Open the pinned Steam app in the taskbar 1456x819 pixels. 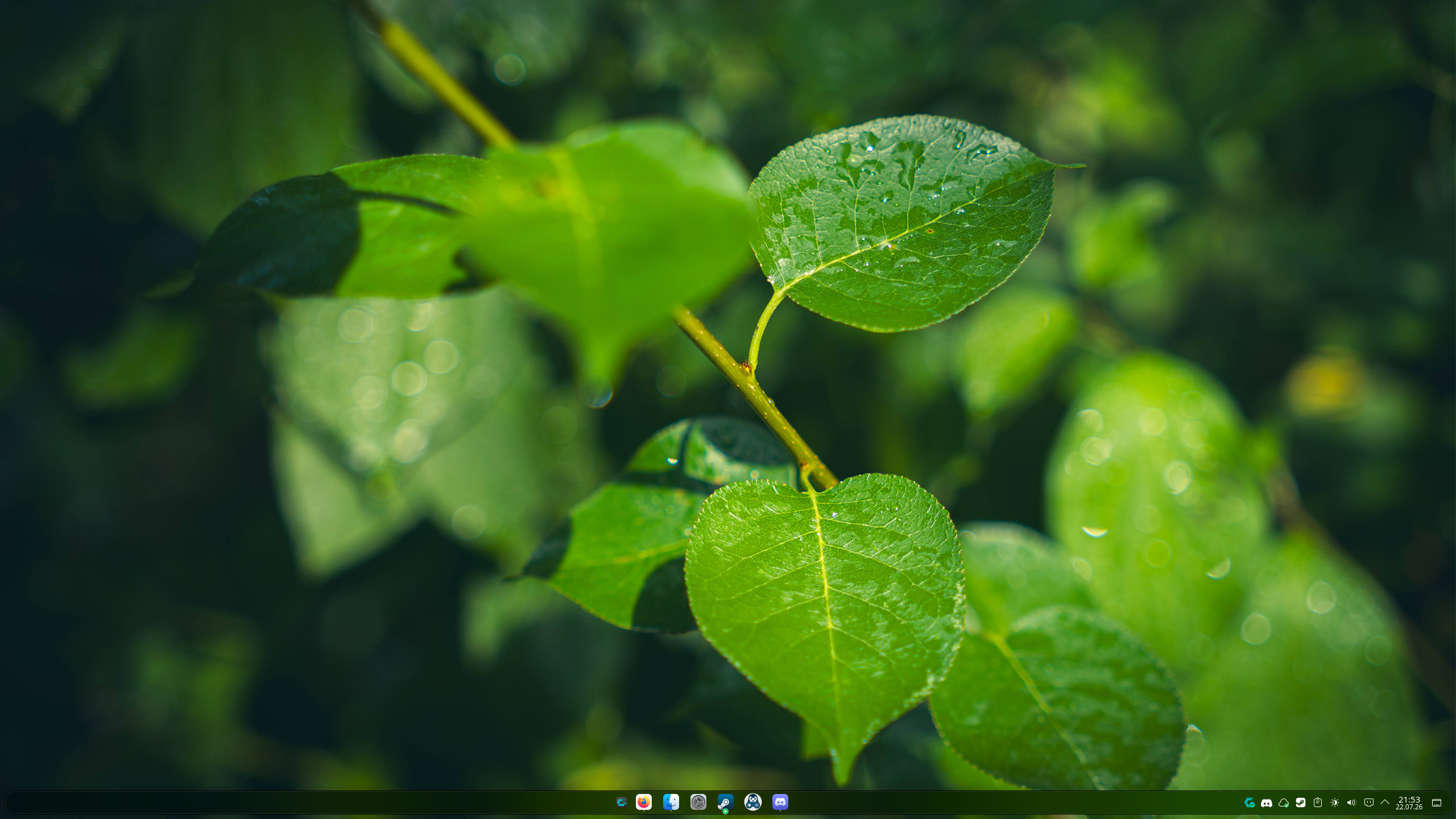(725, 802)
